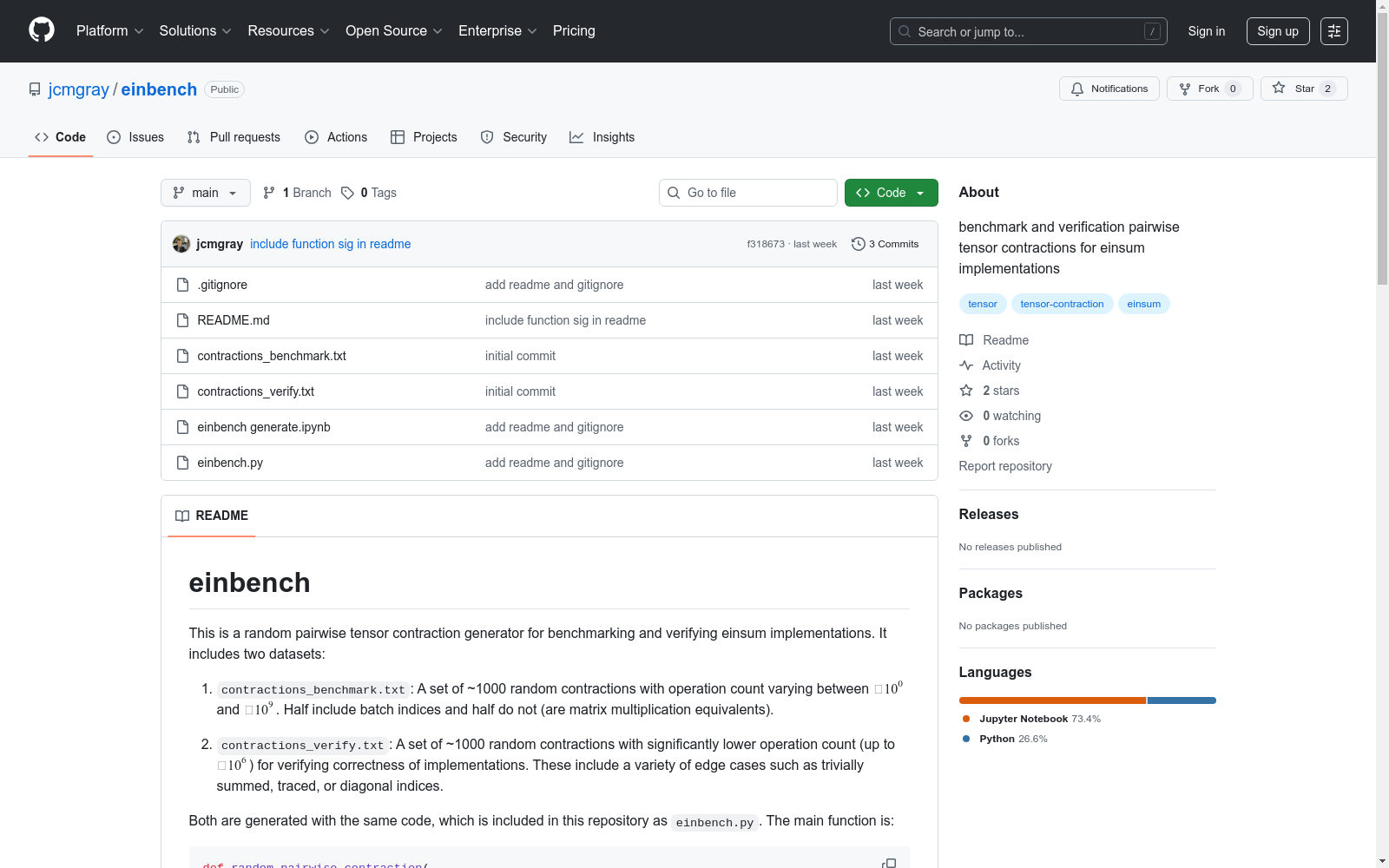Click the Go to file input
This screenshot has width=1389, height=868.
coord(748,193)
